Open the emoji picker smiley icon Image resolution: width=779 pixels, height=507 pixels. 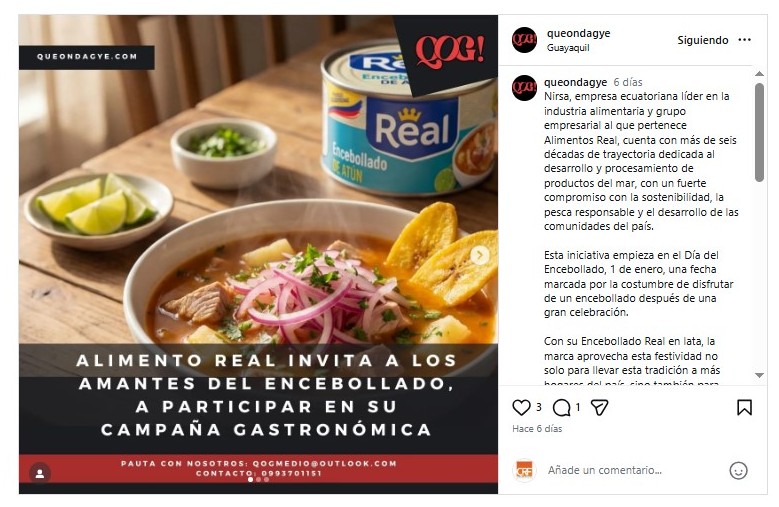click(x=738, y=470)
